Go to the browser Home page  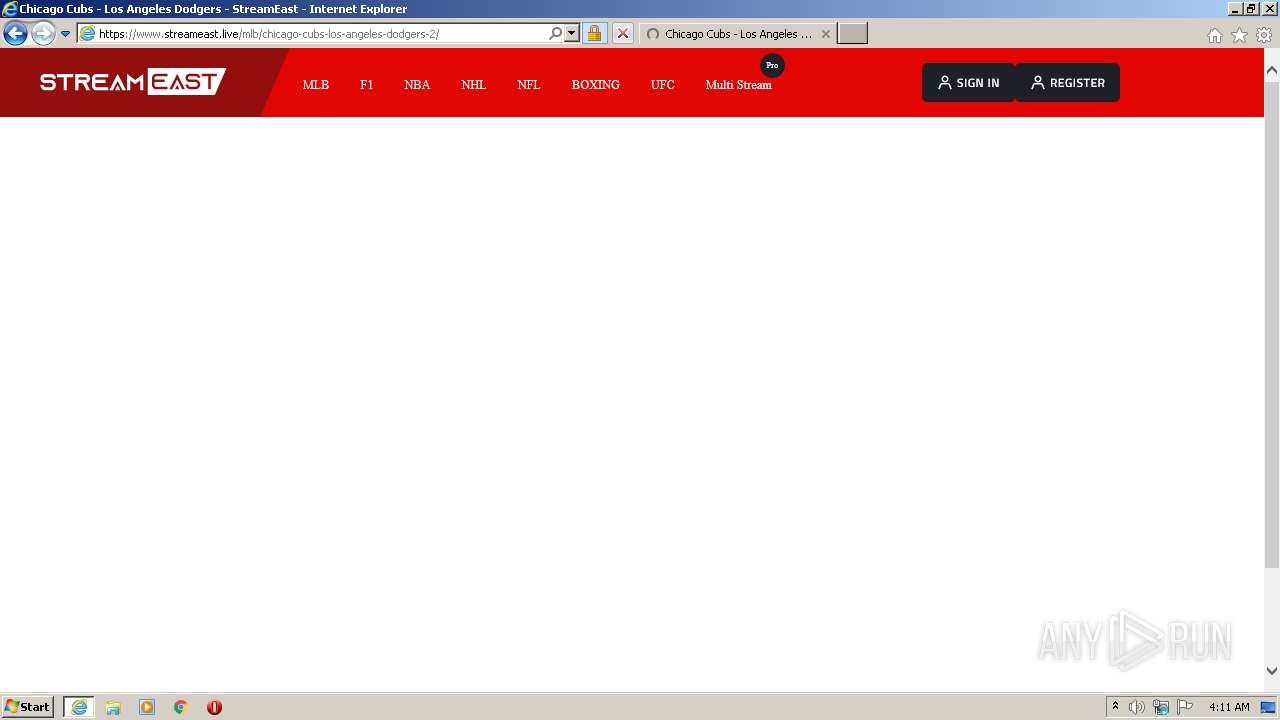[x=1214, y=35]
